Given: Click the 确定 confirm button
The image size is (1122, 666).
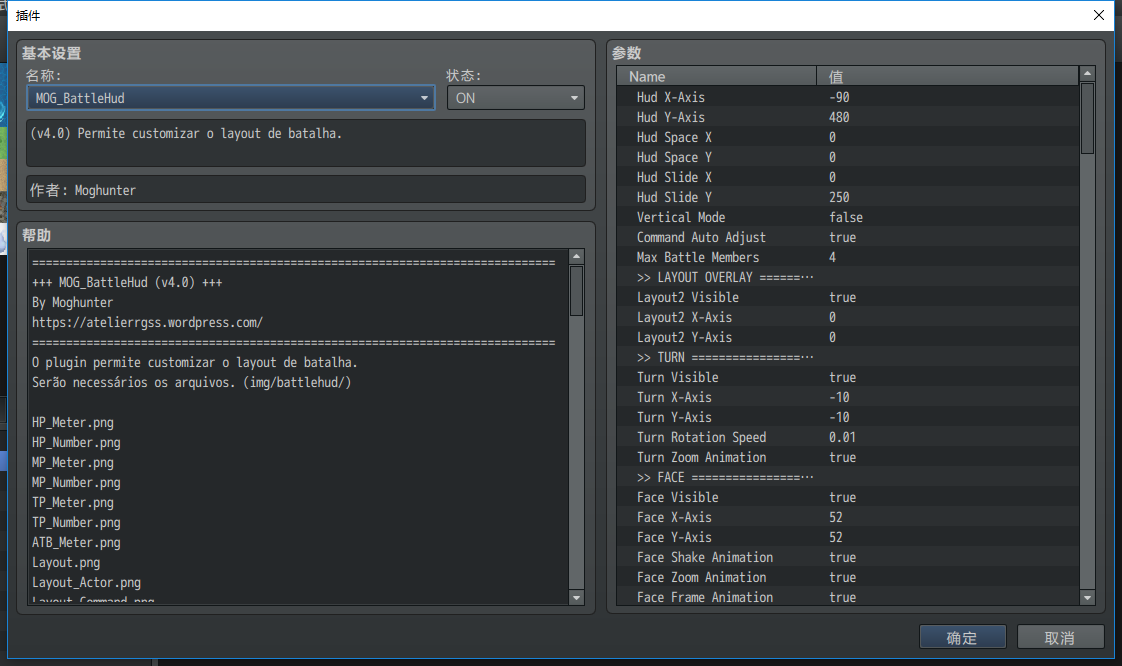Looking at the screenshot, I should pyautogui.click(x=962, y=637).
